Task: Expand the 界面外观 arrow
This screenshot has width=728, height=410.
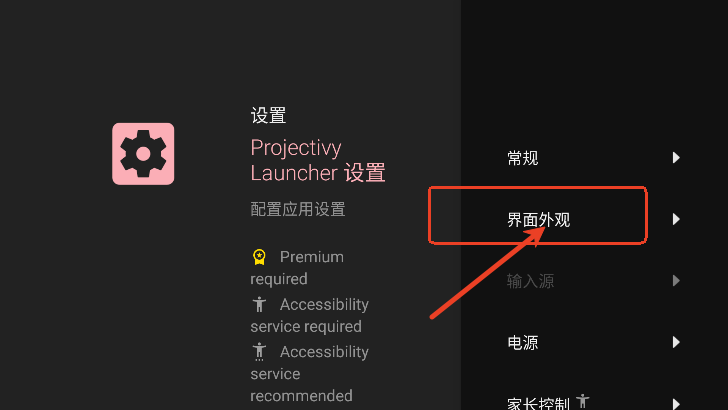Action: 676,219
